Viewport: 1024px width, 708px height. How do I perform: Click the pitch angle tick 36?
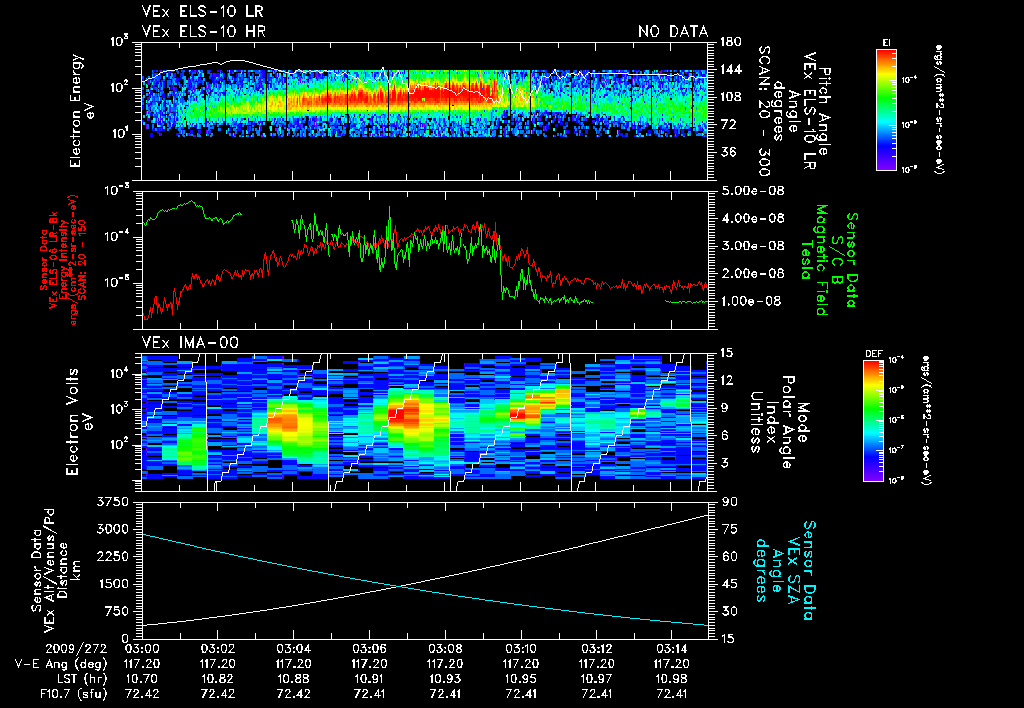[x=728, y=152]
